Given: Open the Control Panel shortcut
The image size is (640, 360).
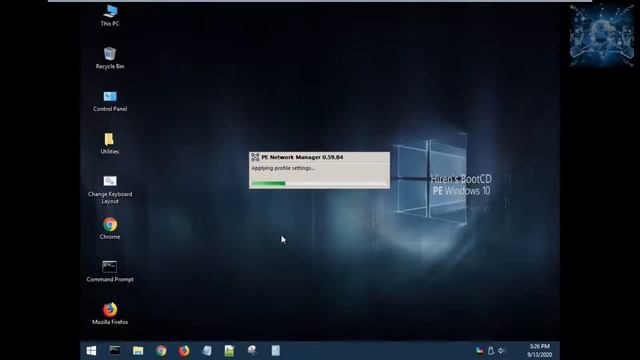Looking at the screenshot, I should coord(110,101).
